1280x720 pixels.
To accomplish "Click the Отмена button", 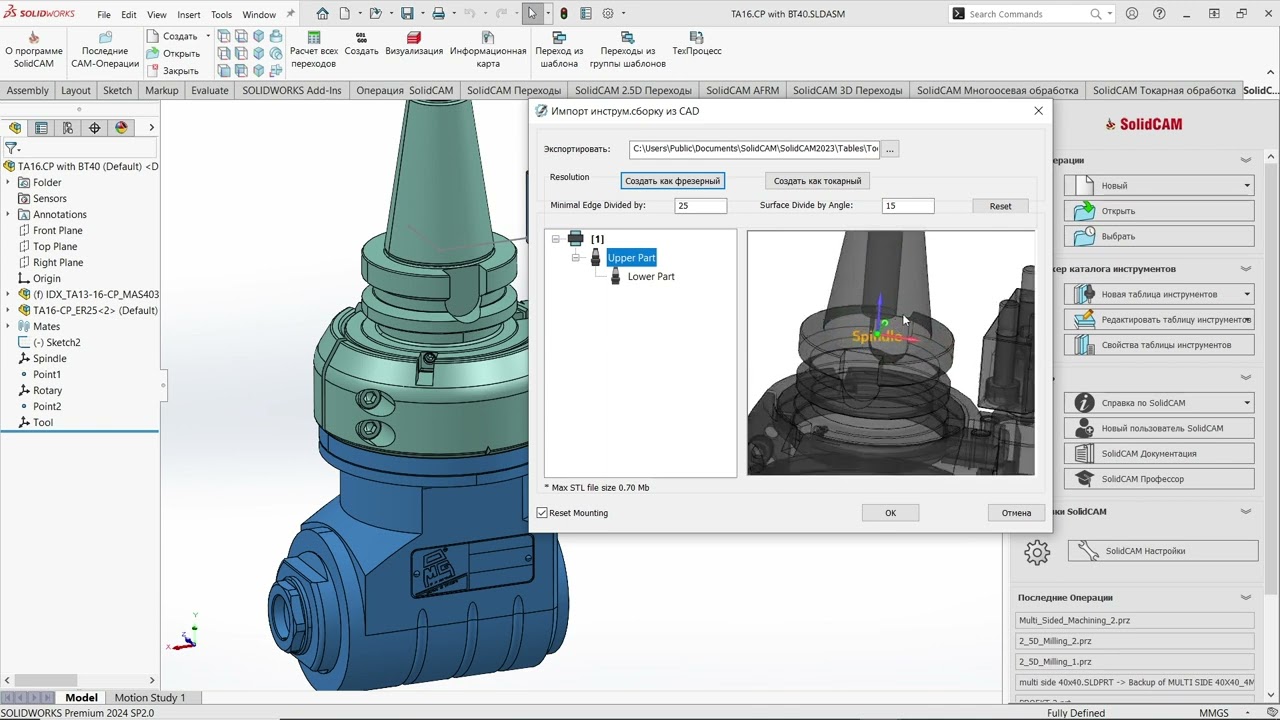I will (1016, 513).
